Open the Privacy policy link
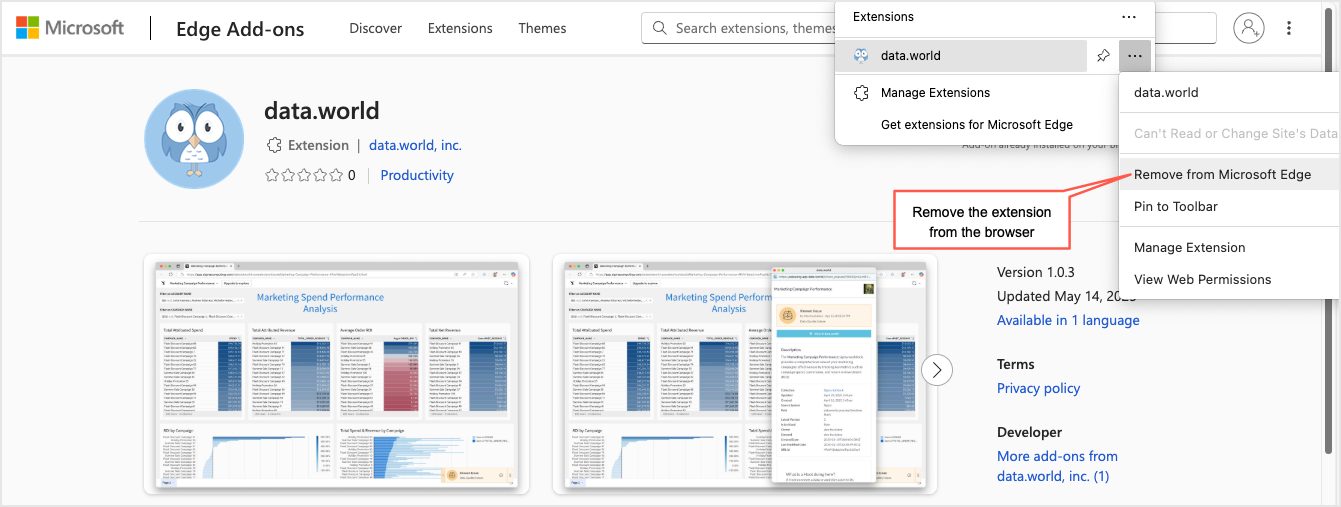The height and width of the screenshot is (507, 1341). (x=1038, y=388)
